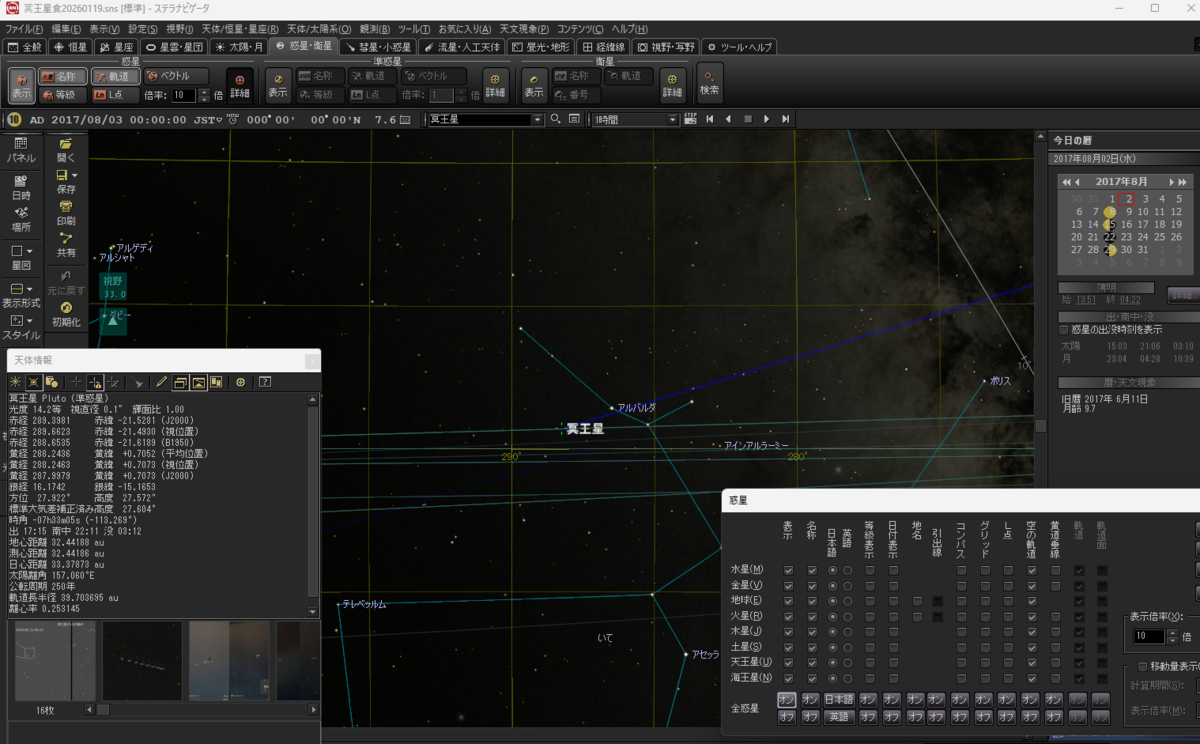Switch to the 経緯線 tab

click(604, 47)
